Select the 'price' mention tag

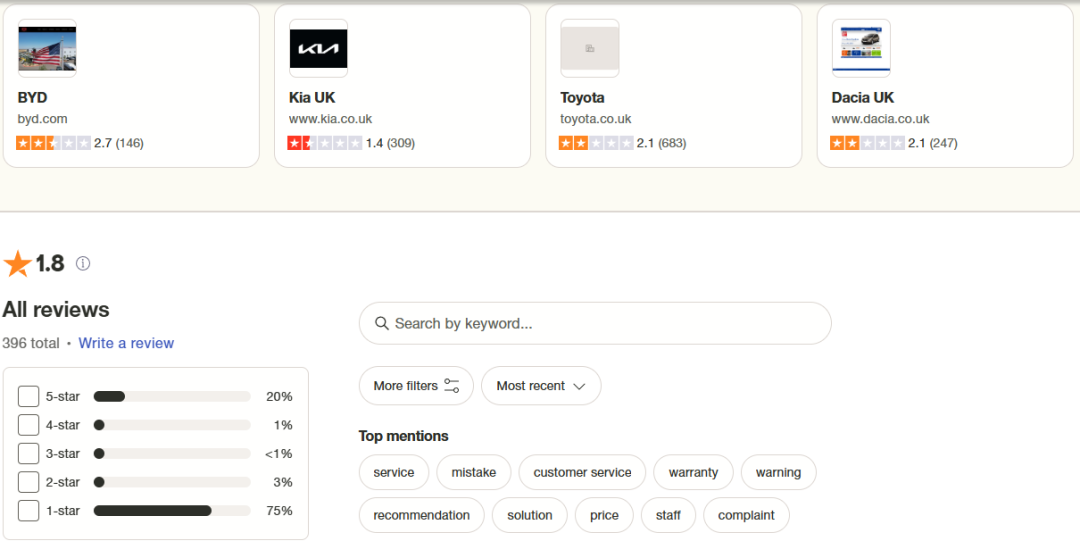[604, 516]
